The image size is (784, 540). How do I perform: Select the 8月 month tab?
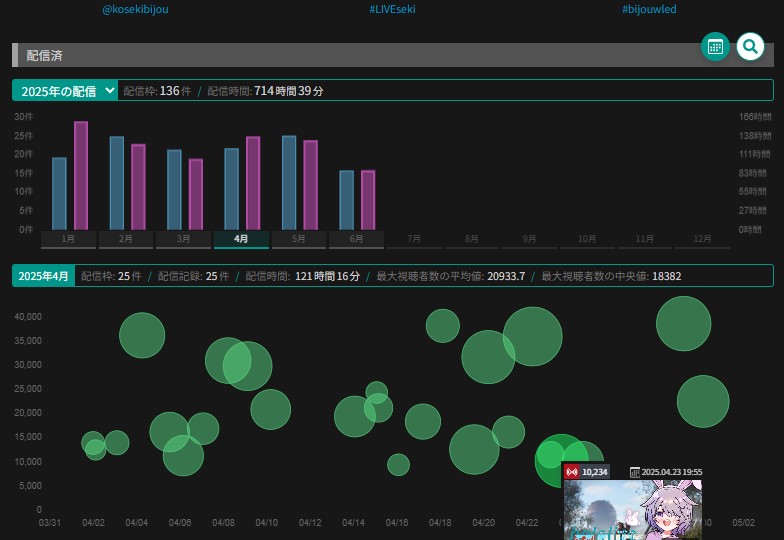[x=472, y=239]
